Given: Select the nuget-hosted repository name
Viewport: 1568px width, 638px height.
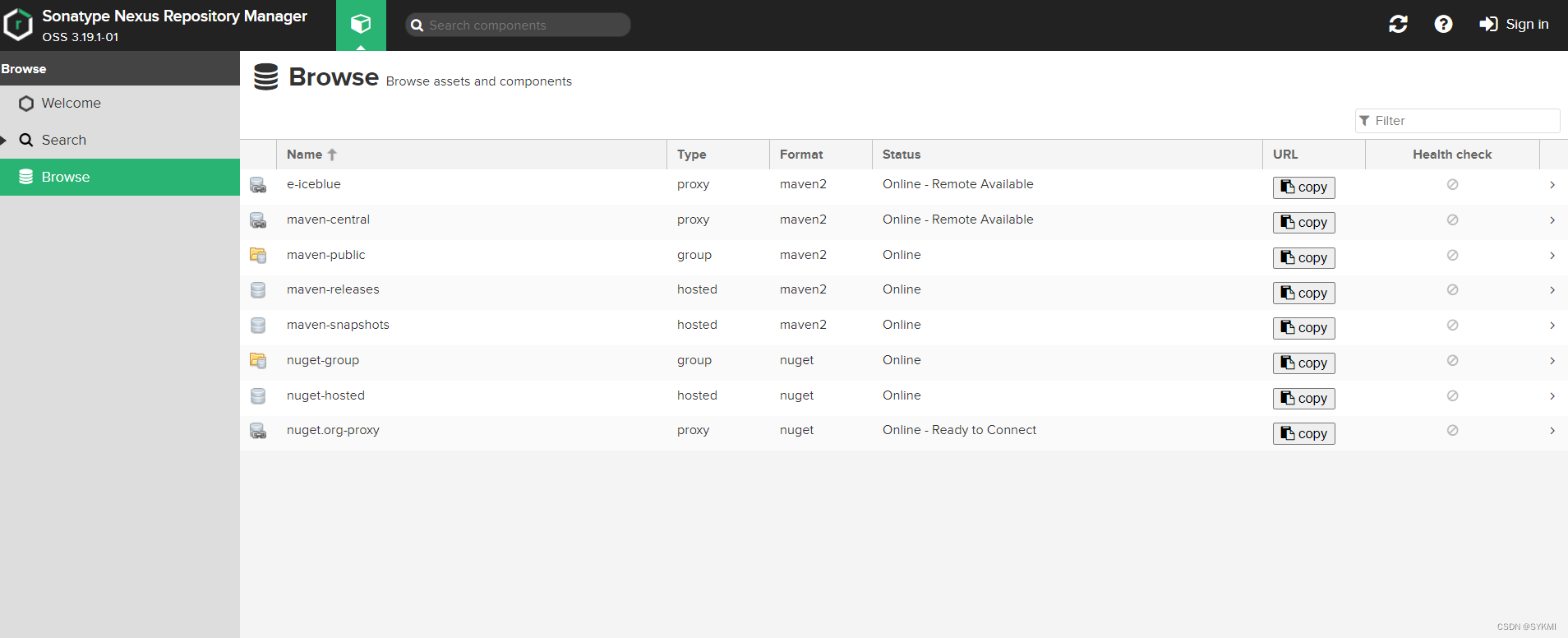Looking at the screenshot, I should 325,395.
